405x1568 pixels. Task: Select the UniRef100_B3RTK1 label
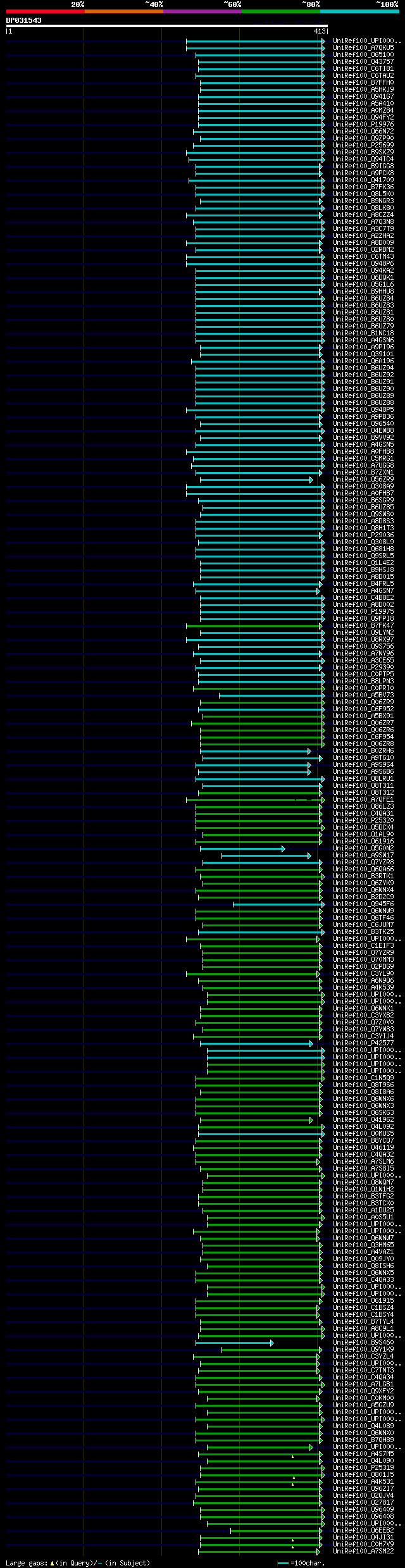(x=363, y=876)
